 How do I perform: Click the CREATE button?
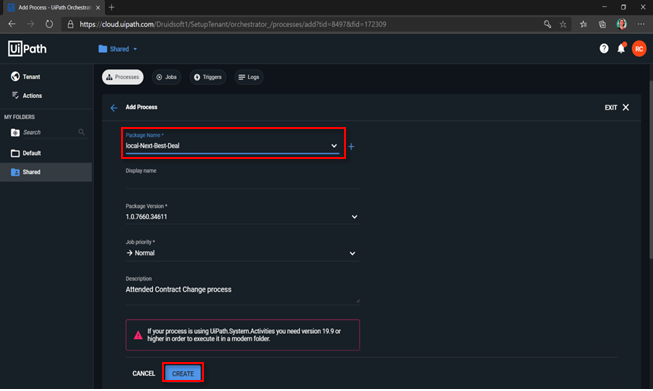(x=183, y=374)
